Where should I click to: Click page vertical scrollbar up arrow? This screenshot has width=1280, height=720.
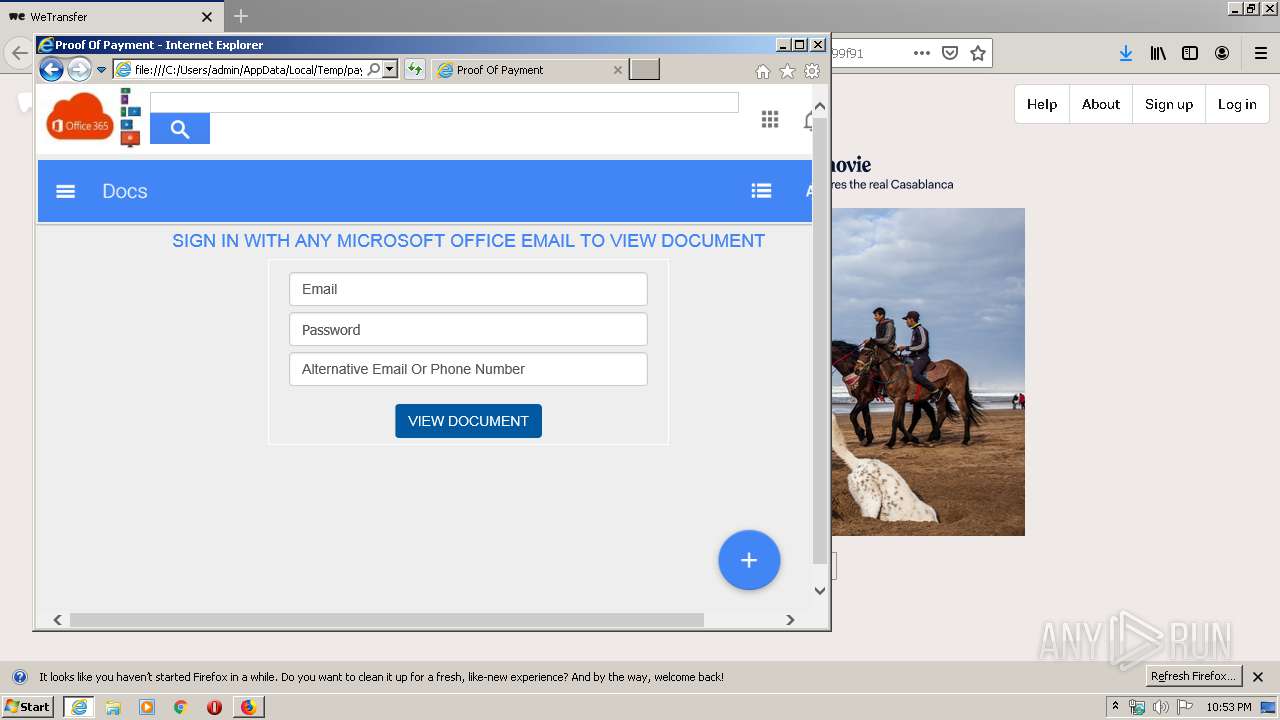coord(820,105)
